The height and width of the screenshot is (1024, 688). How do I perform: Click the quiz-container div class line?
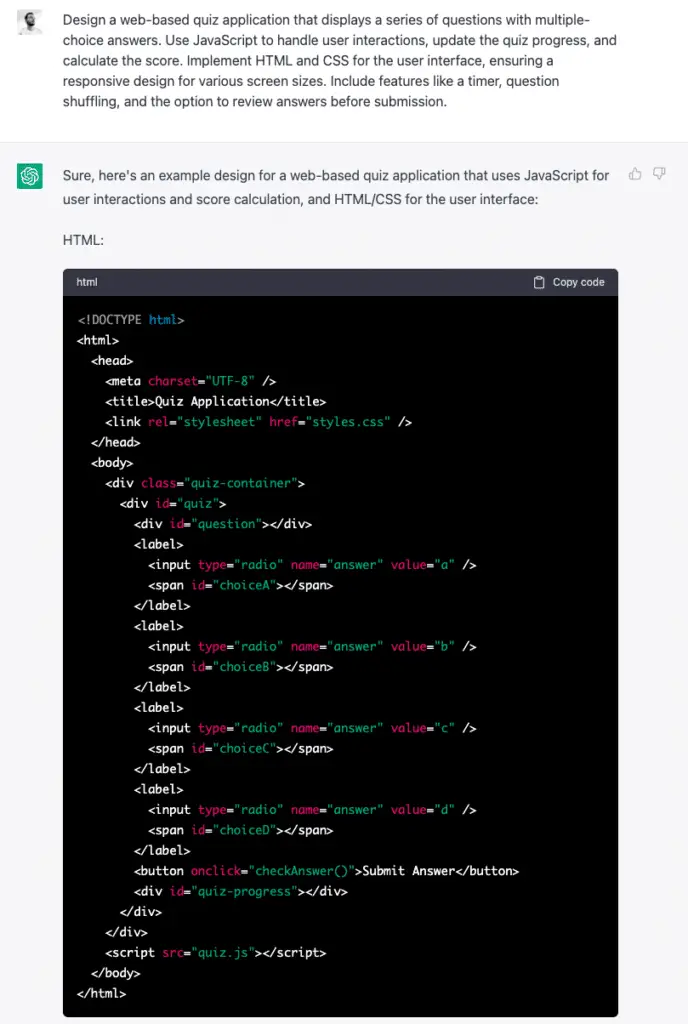coord(205,483)
